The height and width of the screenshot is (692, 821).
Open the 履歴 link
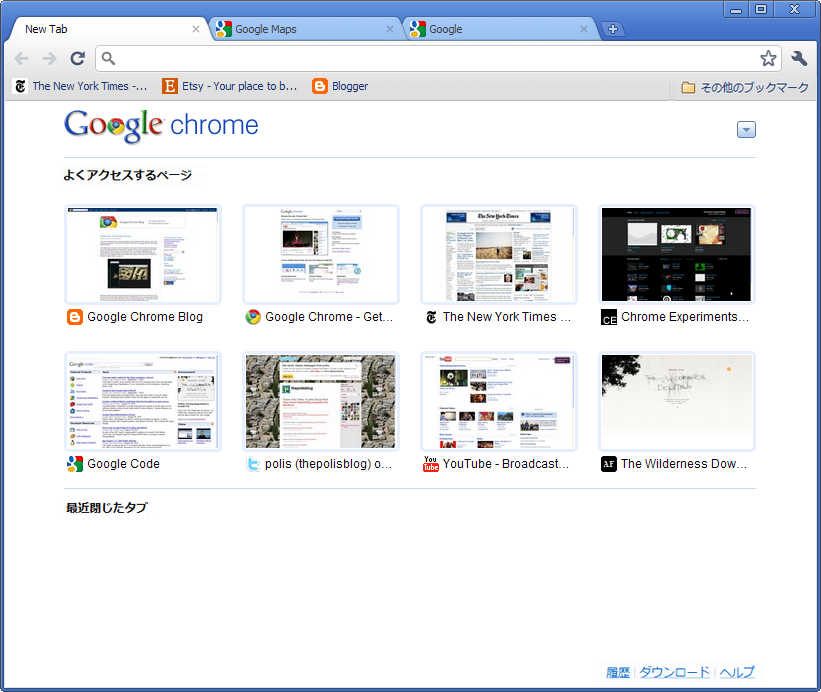pos(618,672)
